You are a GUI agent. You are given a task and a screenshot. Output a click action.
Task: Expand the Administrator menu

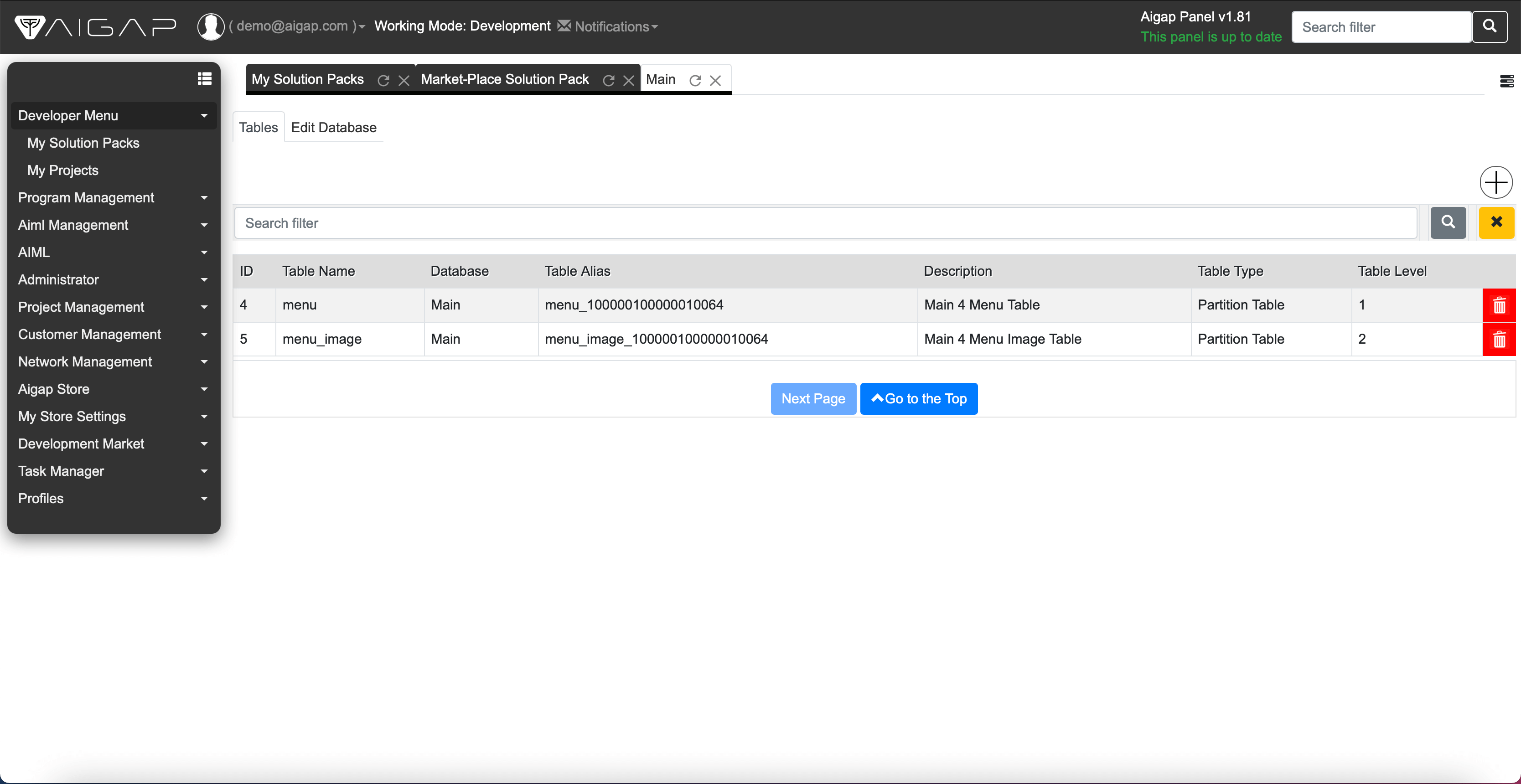[x=114, y=280]
